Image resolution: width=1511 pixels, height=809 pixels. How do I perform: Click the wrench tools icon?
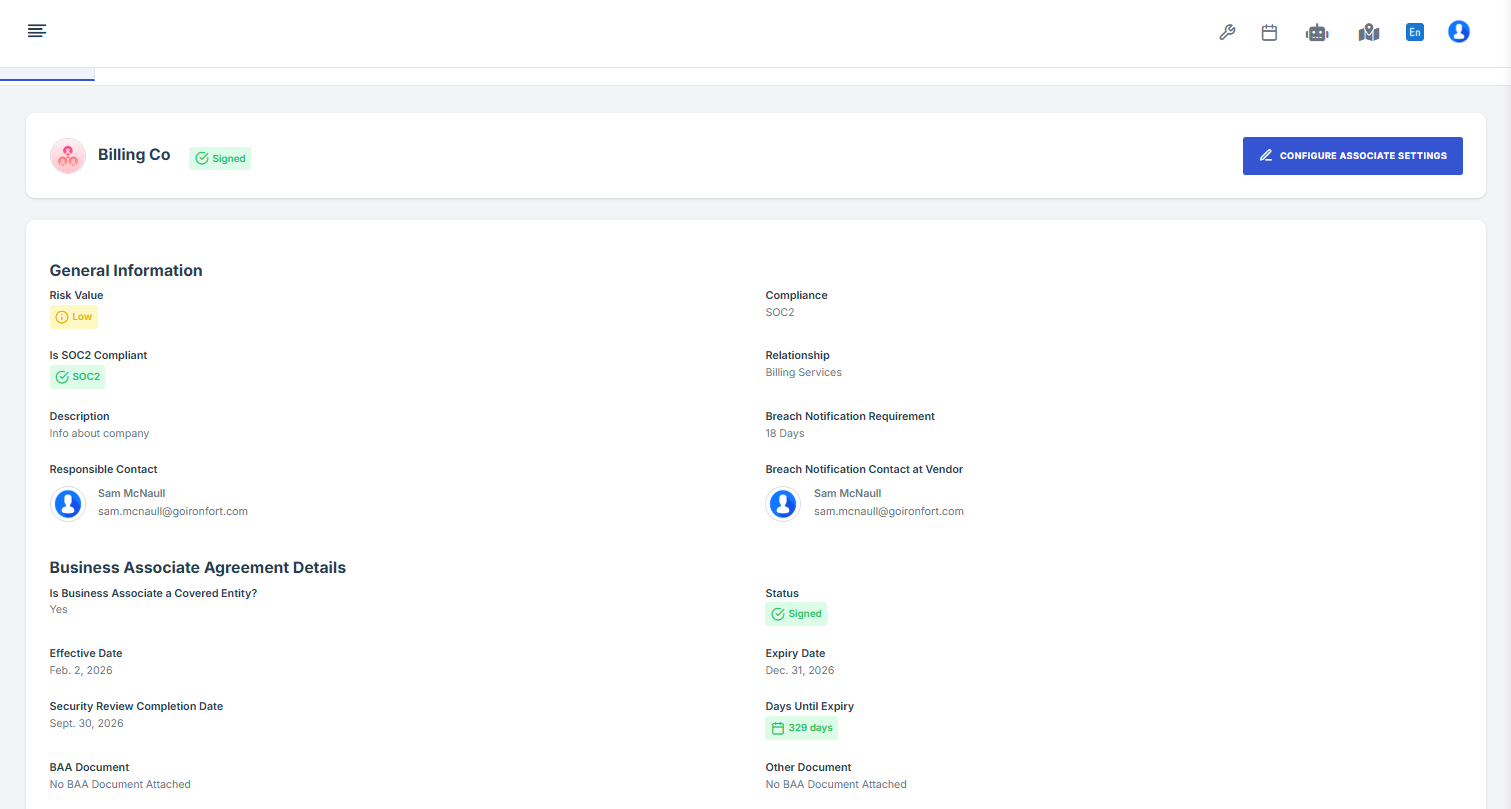point(1227,33)
